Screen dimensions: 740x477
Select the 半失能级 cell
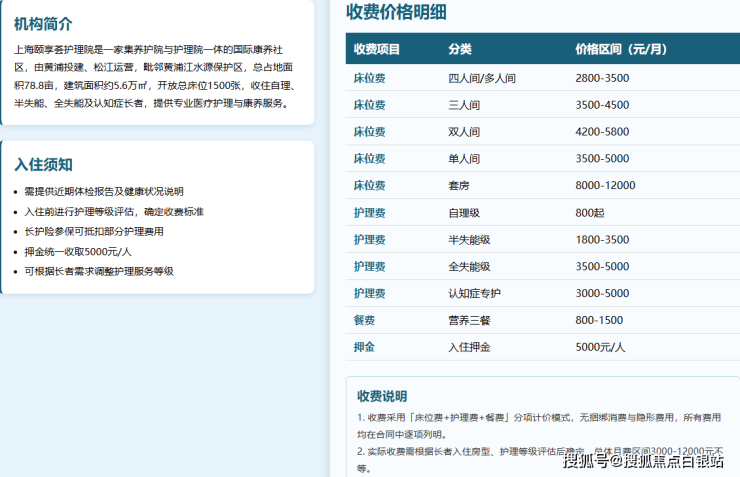(x=469, y=240)
